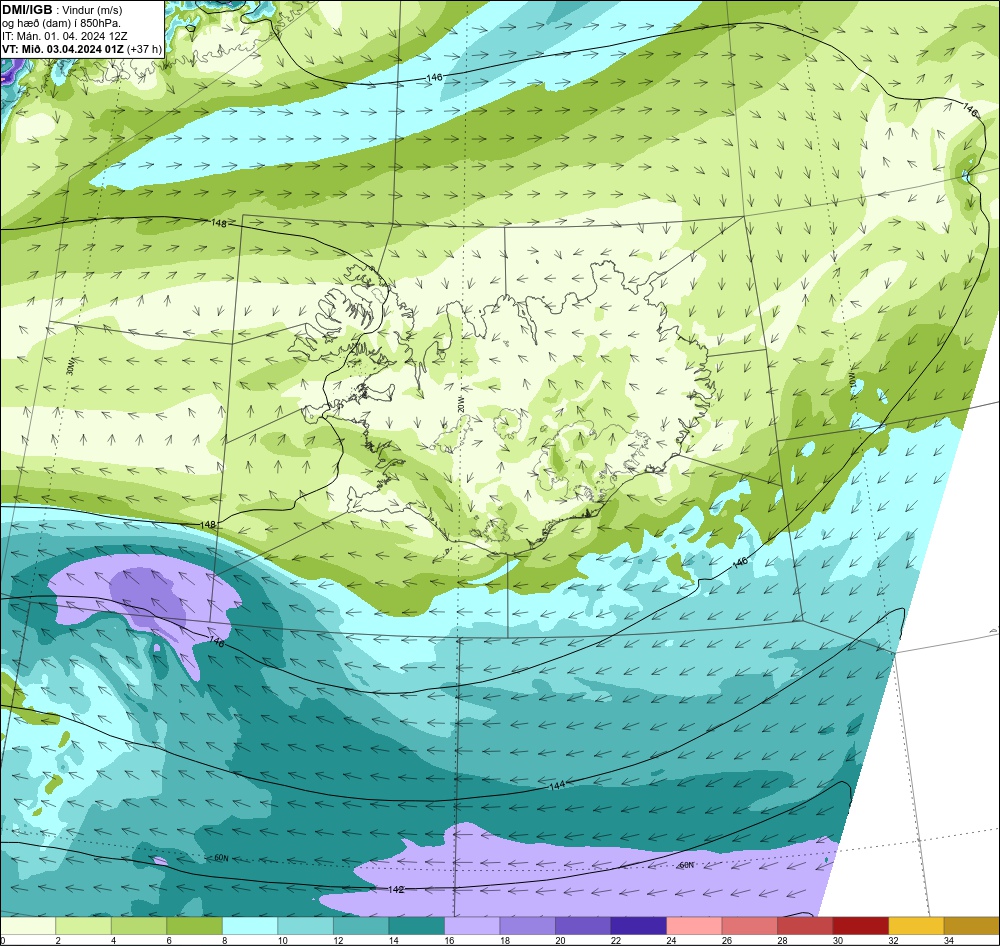Screen dimensions: 1000x946
Task: Select the 'IT: Mán. 01. 04. 2024 12Z' line
Action: 64,36
